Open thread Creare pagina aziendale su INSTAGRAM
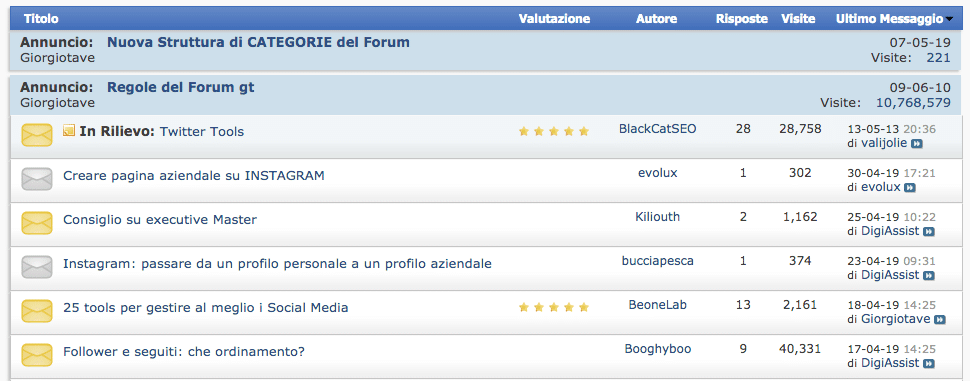The width and height of the screenshot is (970, 381). (x=194, y=176)
